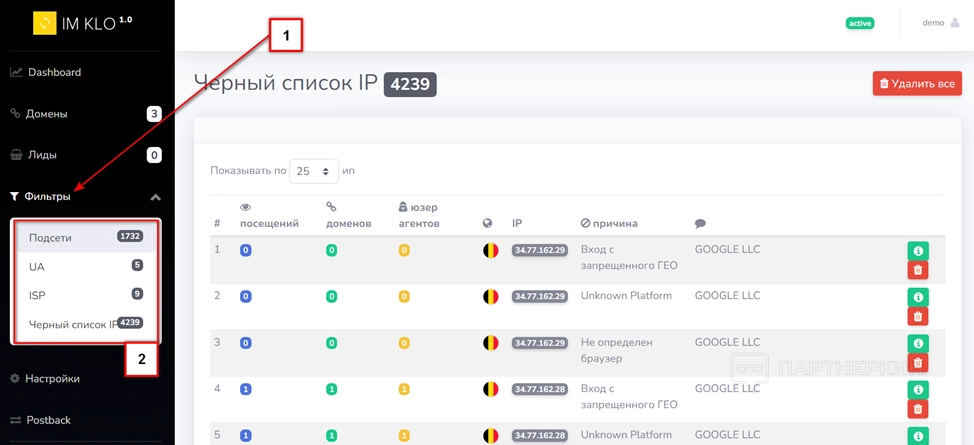
Task: Click the 4239 count badge in heading
Action: point(410,84)
